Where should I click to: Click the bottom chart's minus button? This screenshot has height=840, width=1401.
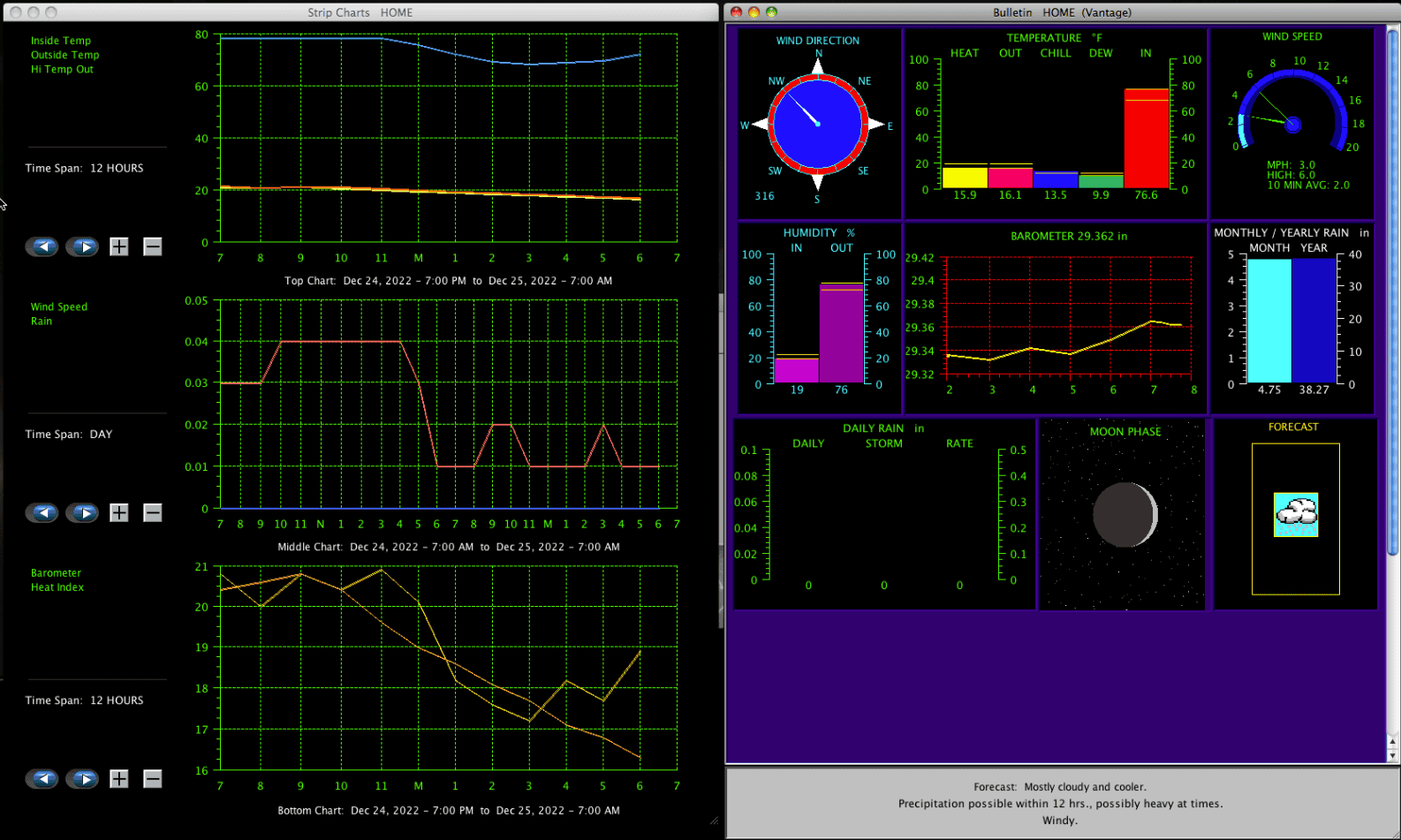153,778
